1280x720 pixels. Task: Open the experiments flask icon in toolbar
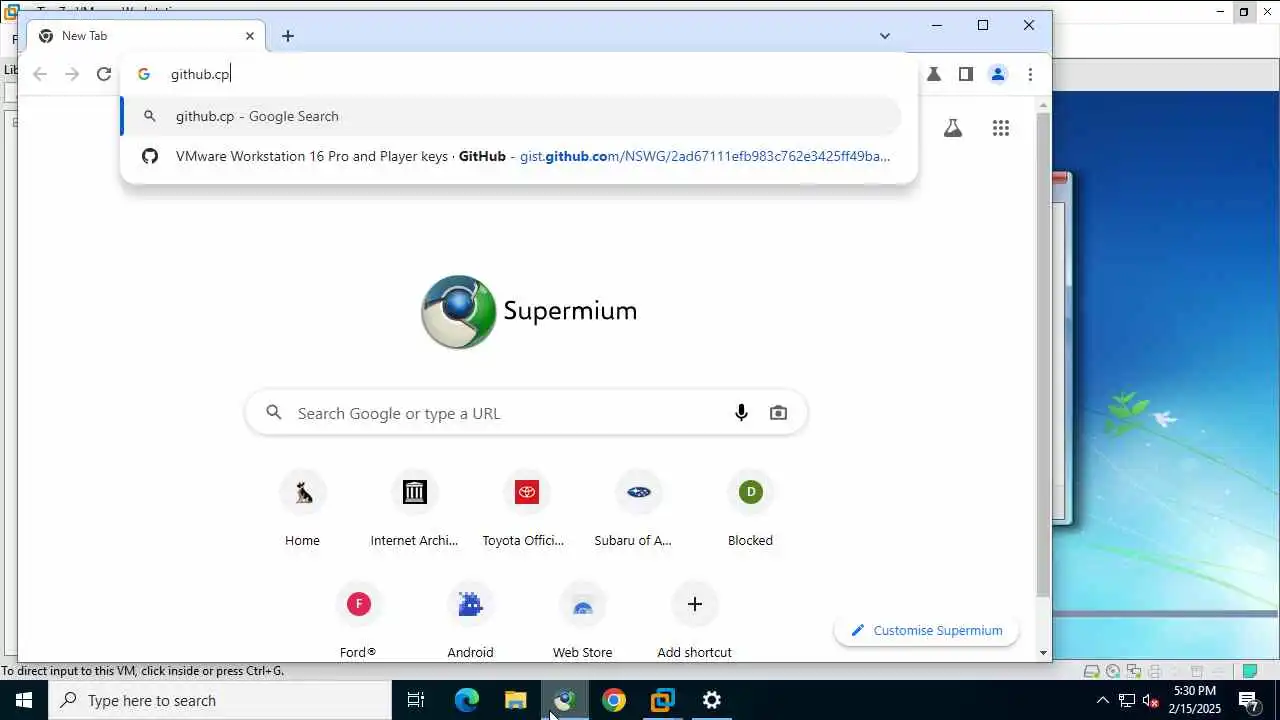coord(934,74)
